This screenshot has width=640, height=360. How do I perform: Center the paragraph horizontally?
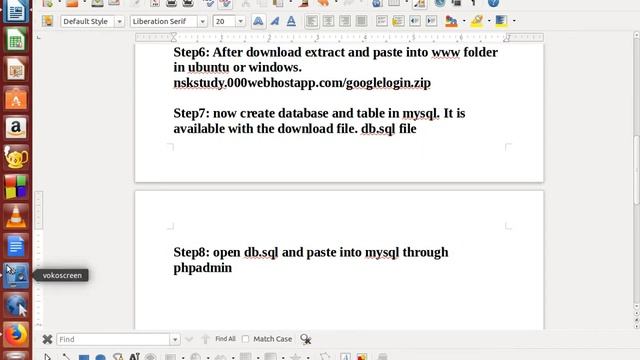(329, 21)
